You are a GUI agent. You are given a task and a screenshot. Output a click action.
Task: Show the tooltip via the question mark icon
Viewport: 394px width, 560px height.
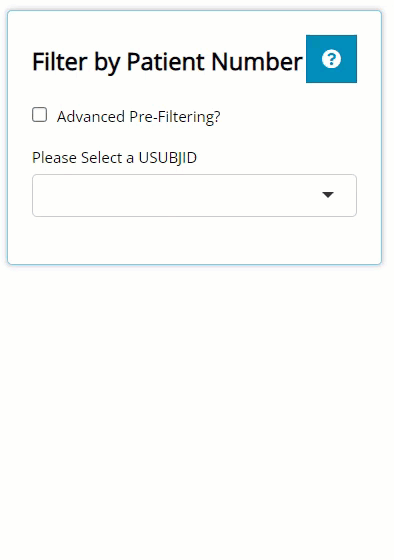tap(331, 59)
